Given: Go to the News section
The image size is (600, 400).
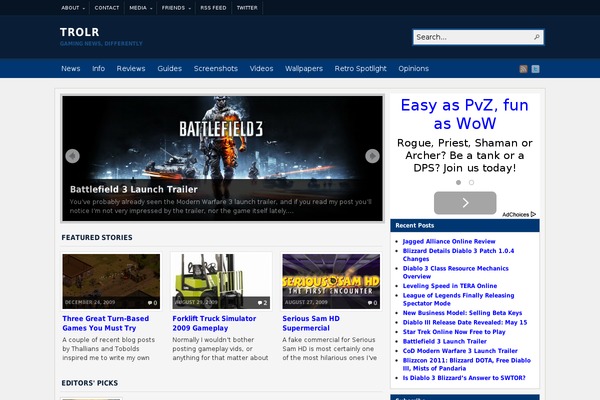Looking at the screenshot, I should pyautogui.click(x=71, y=69).
